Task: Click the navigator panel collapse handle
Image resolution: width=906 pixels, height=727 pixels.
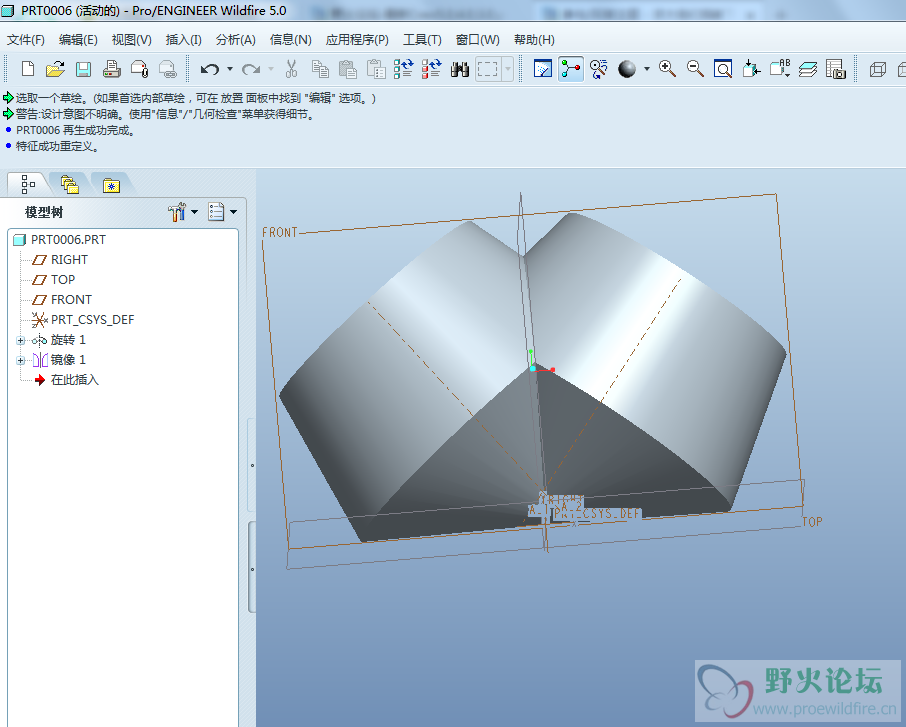Action: click(251, 465)
